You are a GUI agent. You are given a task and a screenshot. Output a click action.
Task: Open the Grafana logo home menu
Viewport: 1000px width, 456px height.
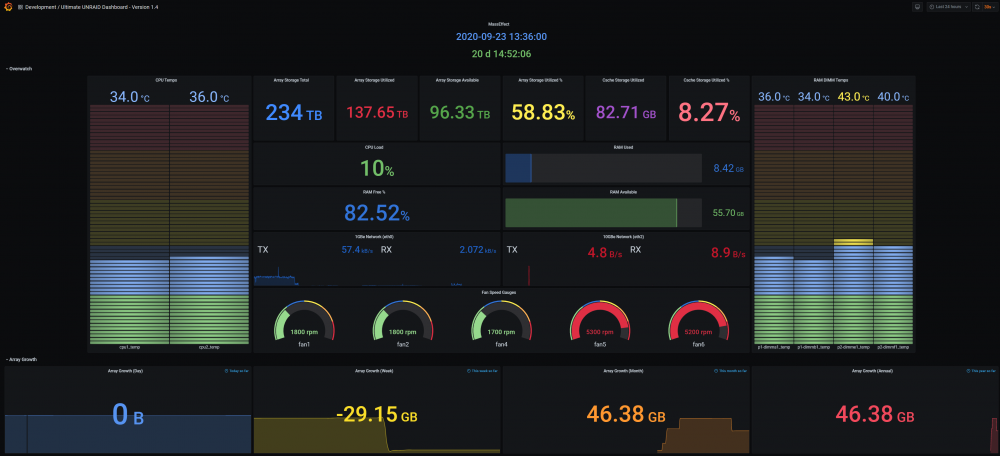[x=8, y=6]
